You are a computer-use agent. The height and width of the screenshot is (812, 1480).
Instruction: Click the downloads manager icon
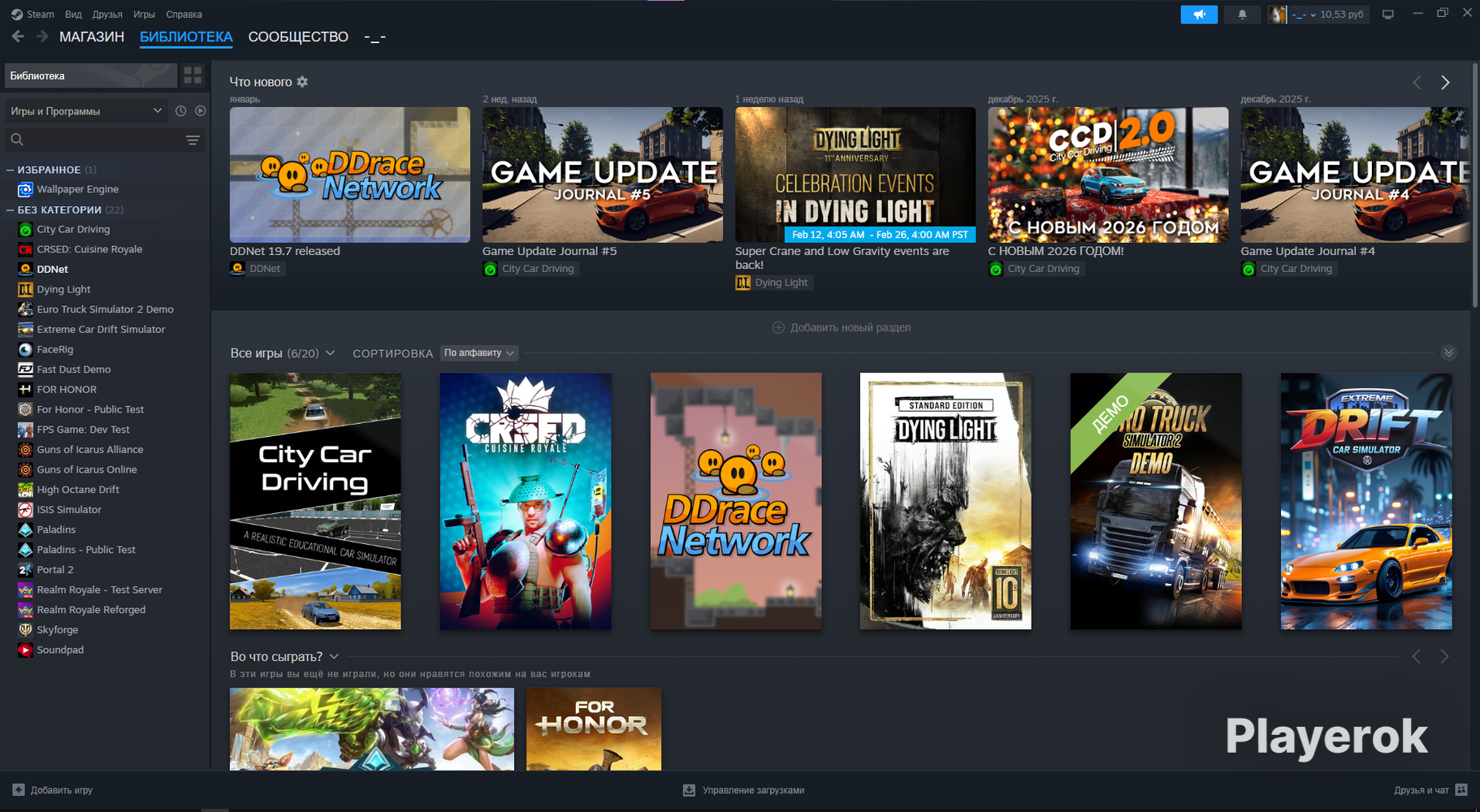[x=689, y=790]
